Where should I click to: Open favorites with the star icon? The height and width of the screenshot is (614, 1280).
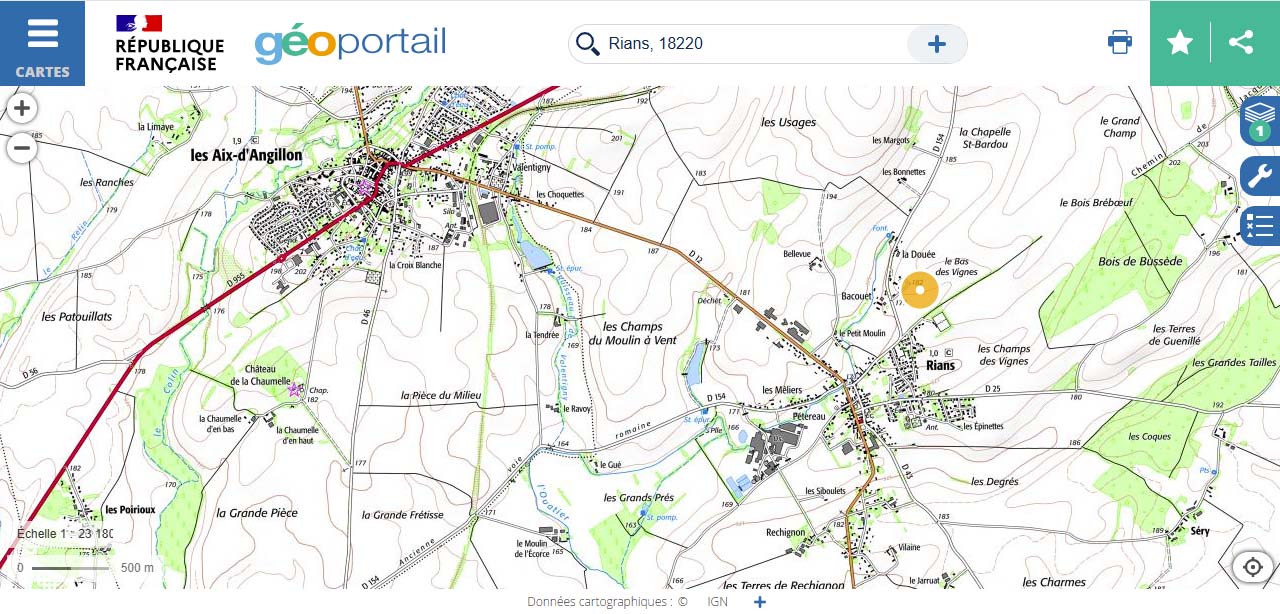click(x=1180, y=43)
